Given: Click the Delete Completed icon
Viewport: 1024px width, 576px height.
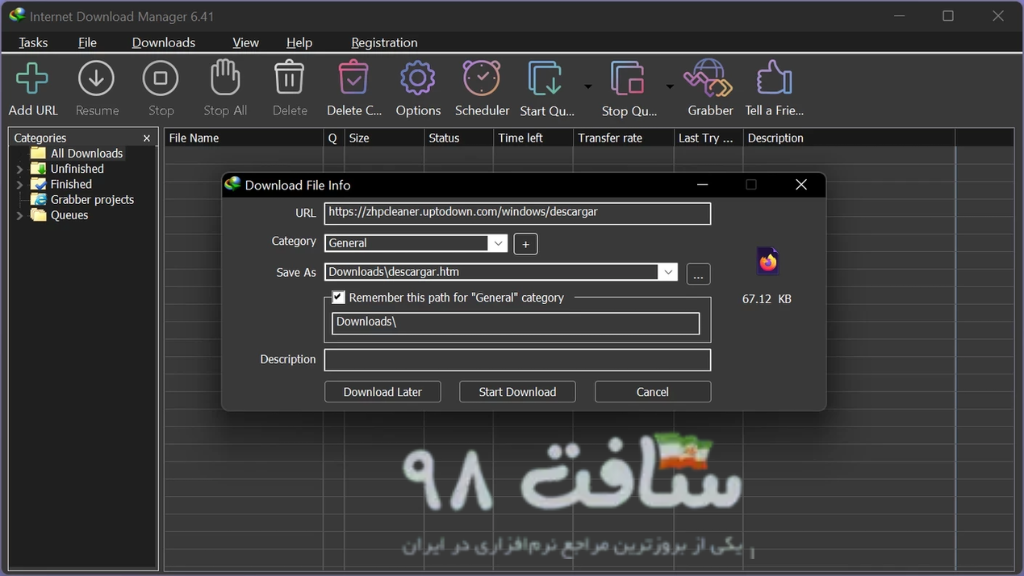Looking at the screenshot, I should [353, 78].
